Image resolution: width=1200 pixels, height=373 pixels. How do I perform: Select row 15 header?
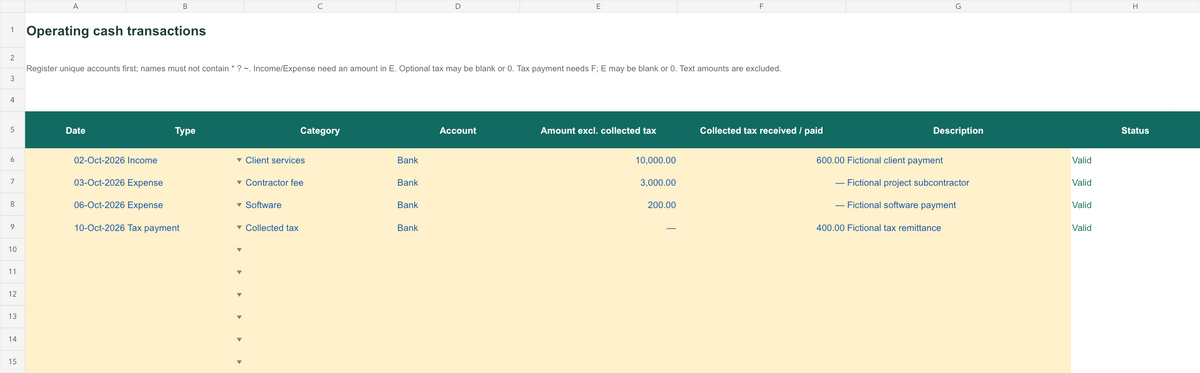point(12,362)
